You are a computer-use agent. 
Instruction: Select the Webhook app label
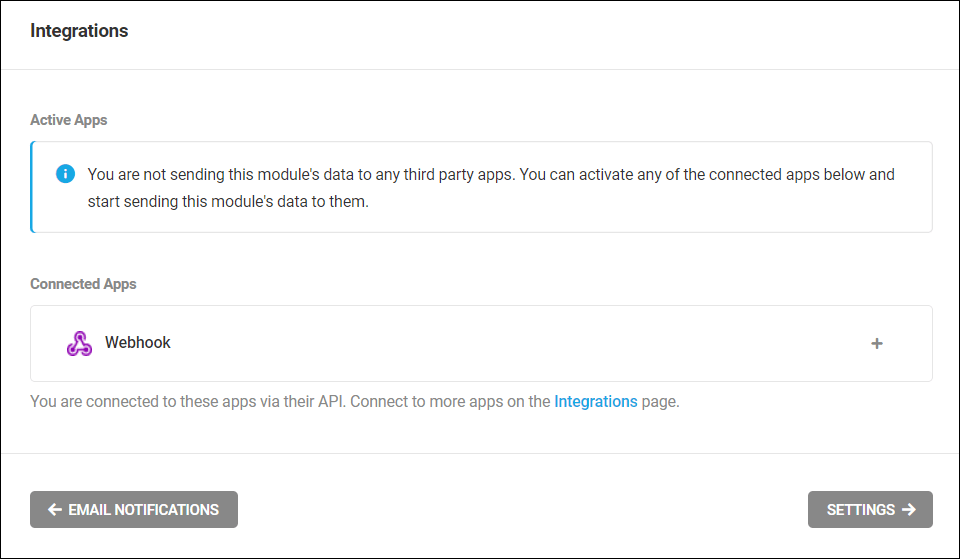138,342
